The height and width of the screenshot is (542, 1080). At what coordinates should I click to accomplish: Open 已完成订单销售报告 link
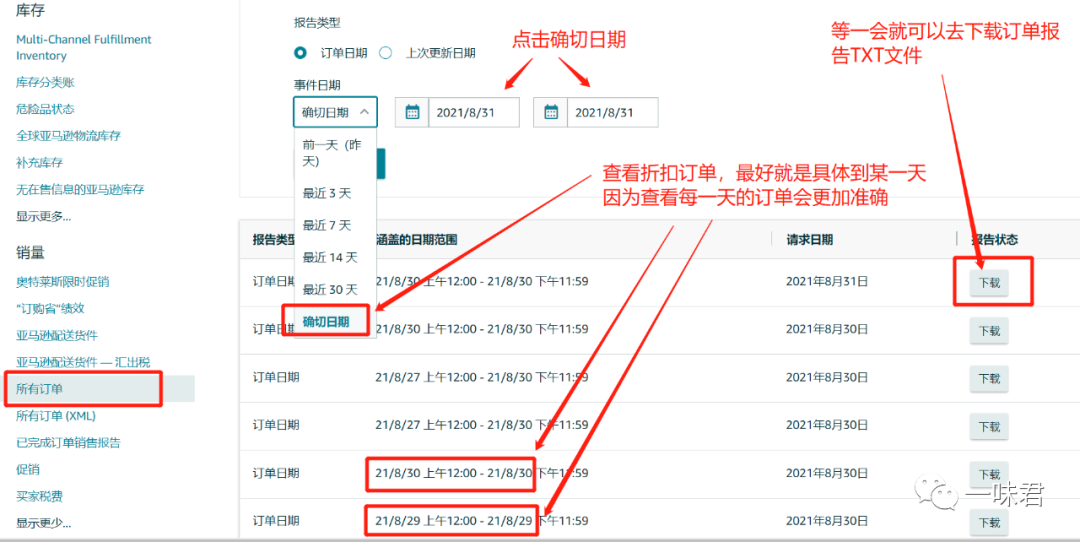(x=68, y=443)
